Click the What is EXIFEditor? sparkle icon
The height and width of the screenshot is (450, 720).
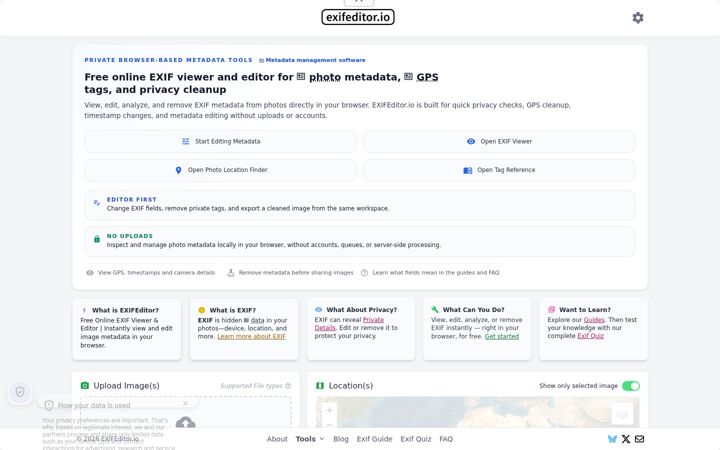pyautogui.click(x=84, y=310)
